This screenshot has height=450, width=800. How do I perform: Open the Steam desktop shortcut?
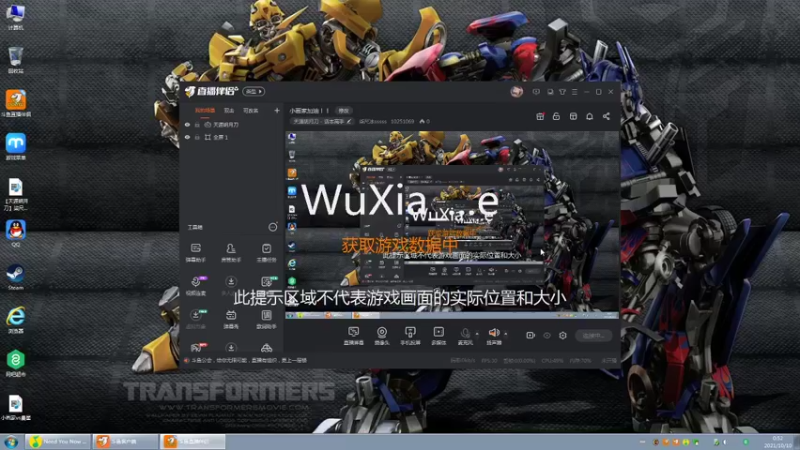15,278
